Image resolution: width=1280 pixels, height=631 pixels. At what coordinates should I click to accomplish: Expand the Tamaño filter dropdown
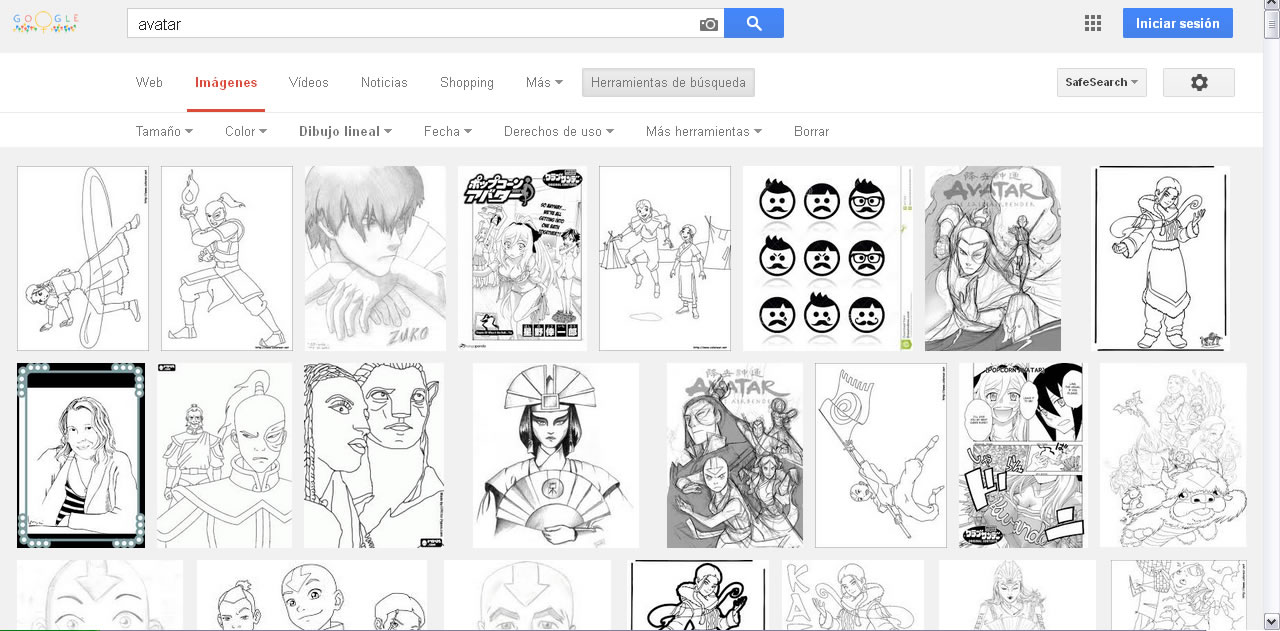[164, 132]
